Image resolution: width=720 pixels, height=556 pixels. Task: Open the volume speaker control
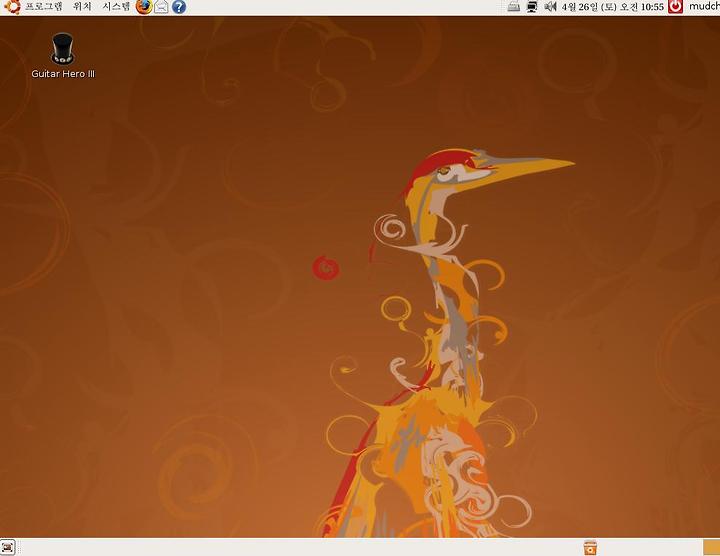[550, 6]
